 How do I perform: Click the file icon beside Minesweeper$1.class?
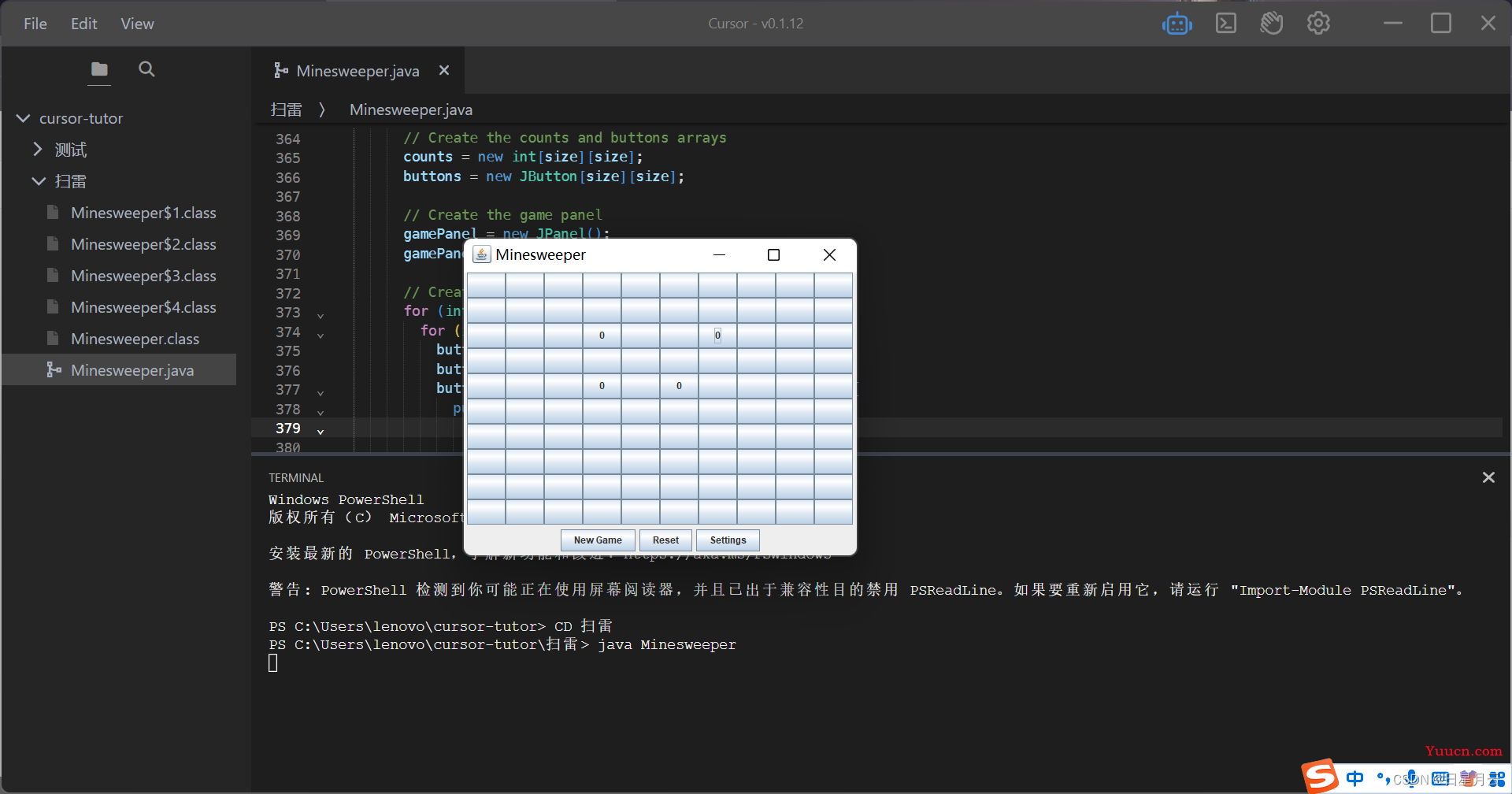[53, 213]
